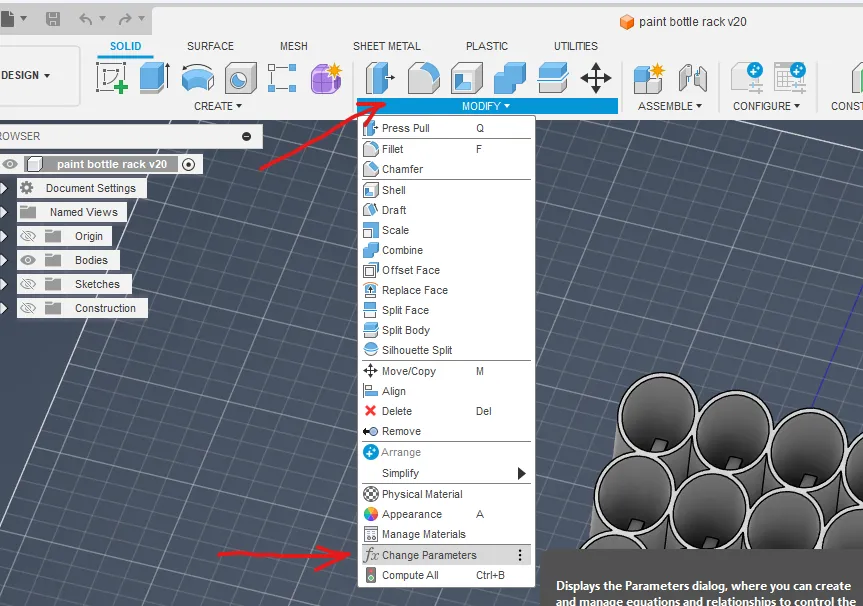
Task: Open the CONFIGURE dropdown menu
Action: (x=766, y=106)
